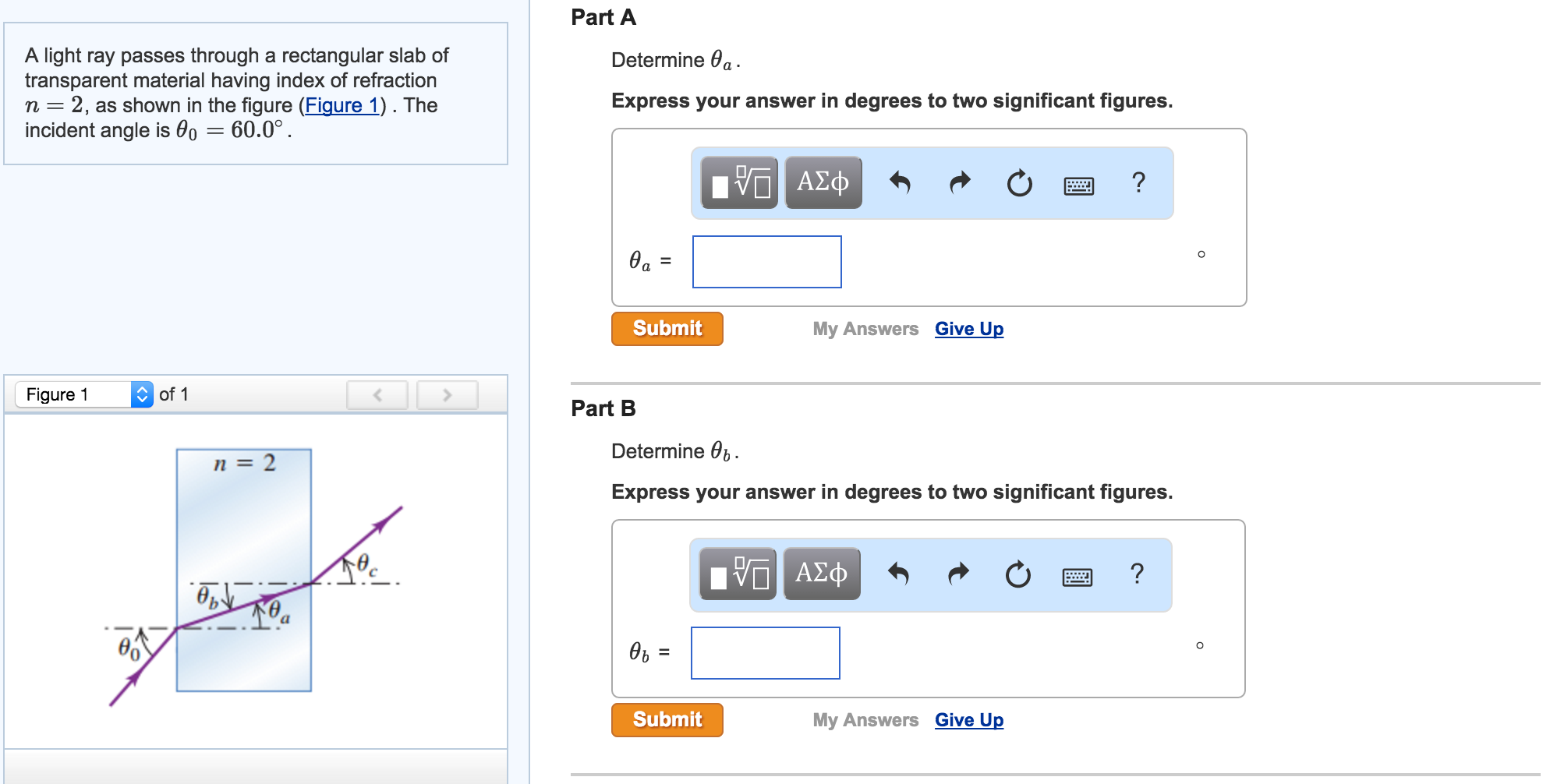Screen dimensions: 1550x784
Task: Go to next figure
Action: pyautogui.click(x=448, y=395)
